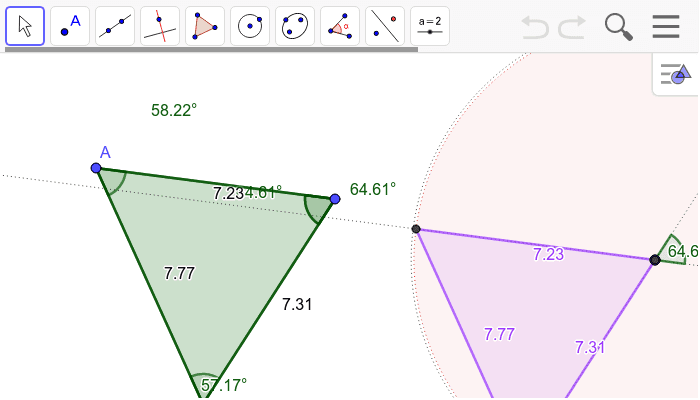Select the Polygon tool
Screen dimensions: 700x400
click(205, 26)
